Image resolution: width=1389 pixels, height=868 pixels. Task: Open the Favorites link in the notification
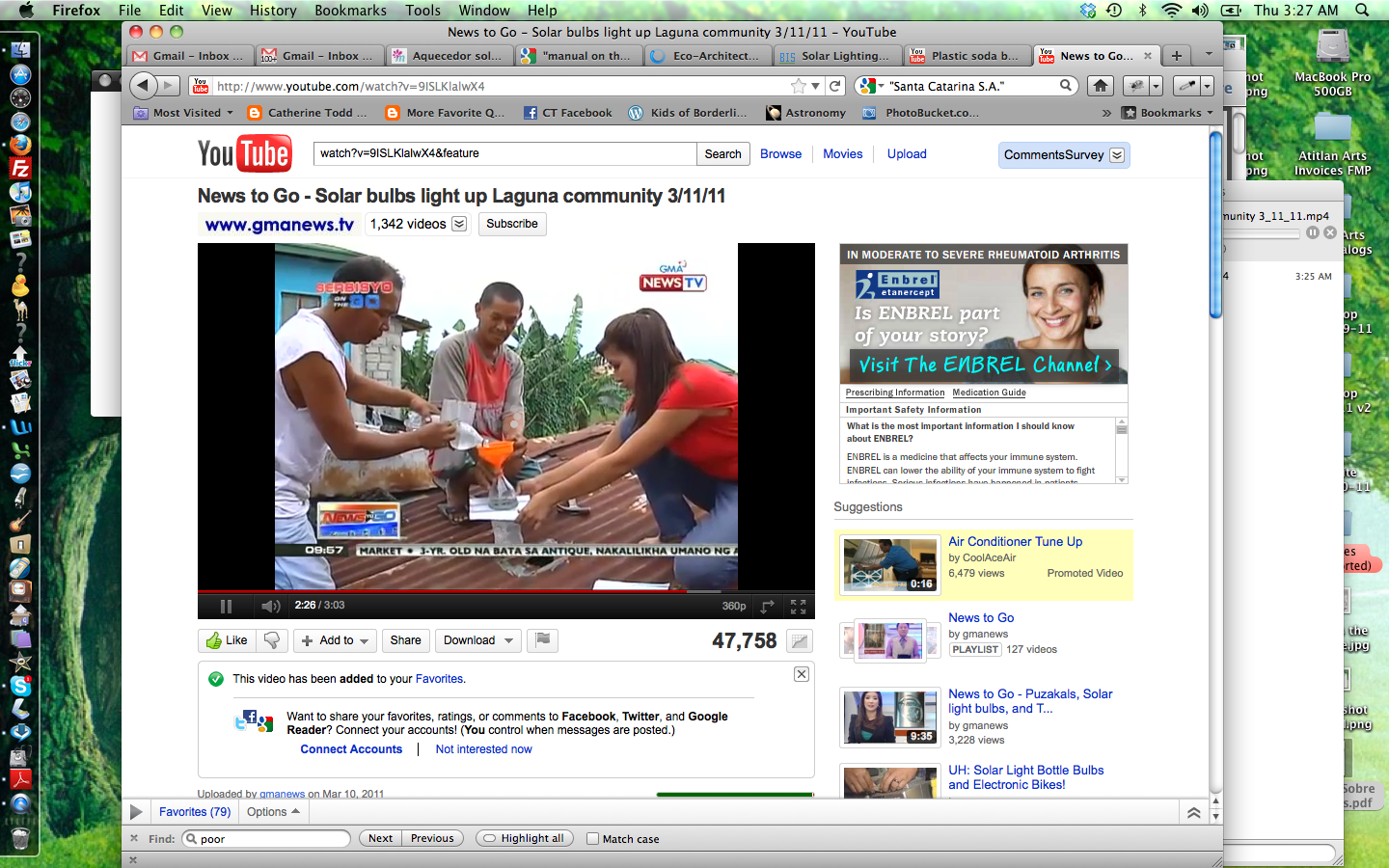pyautogui.click(x=439, y=679)
